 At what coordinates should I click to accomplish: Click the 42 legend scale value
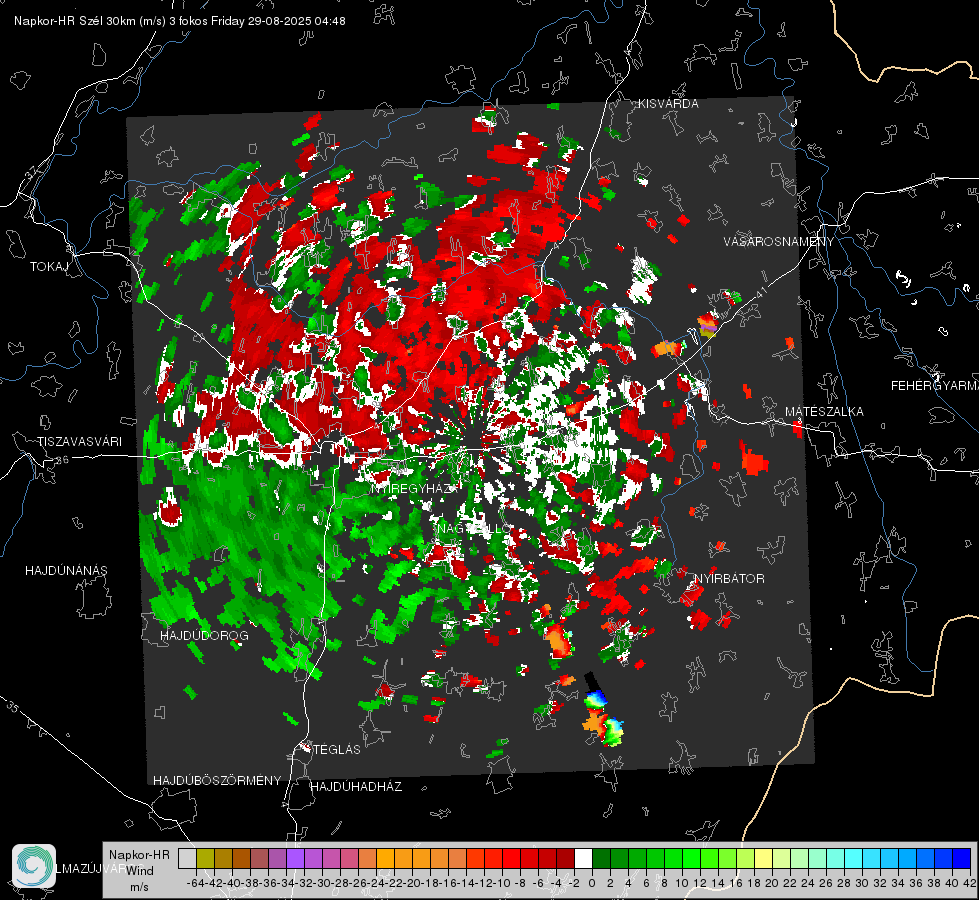969,883
